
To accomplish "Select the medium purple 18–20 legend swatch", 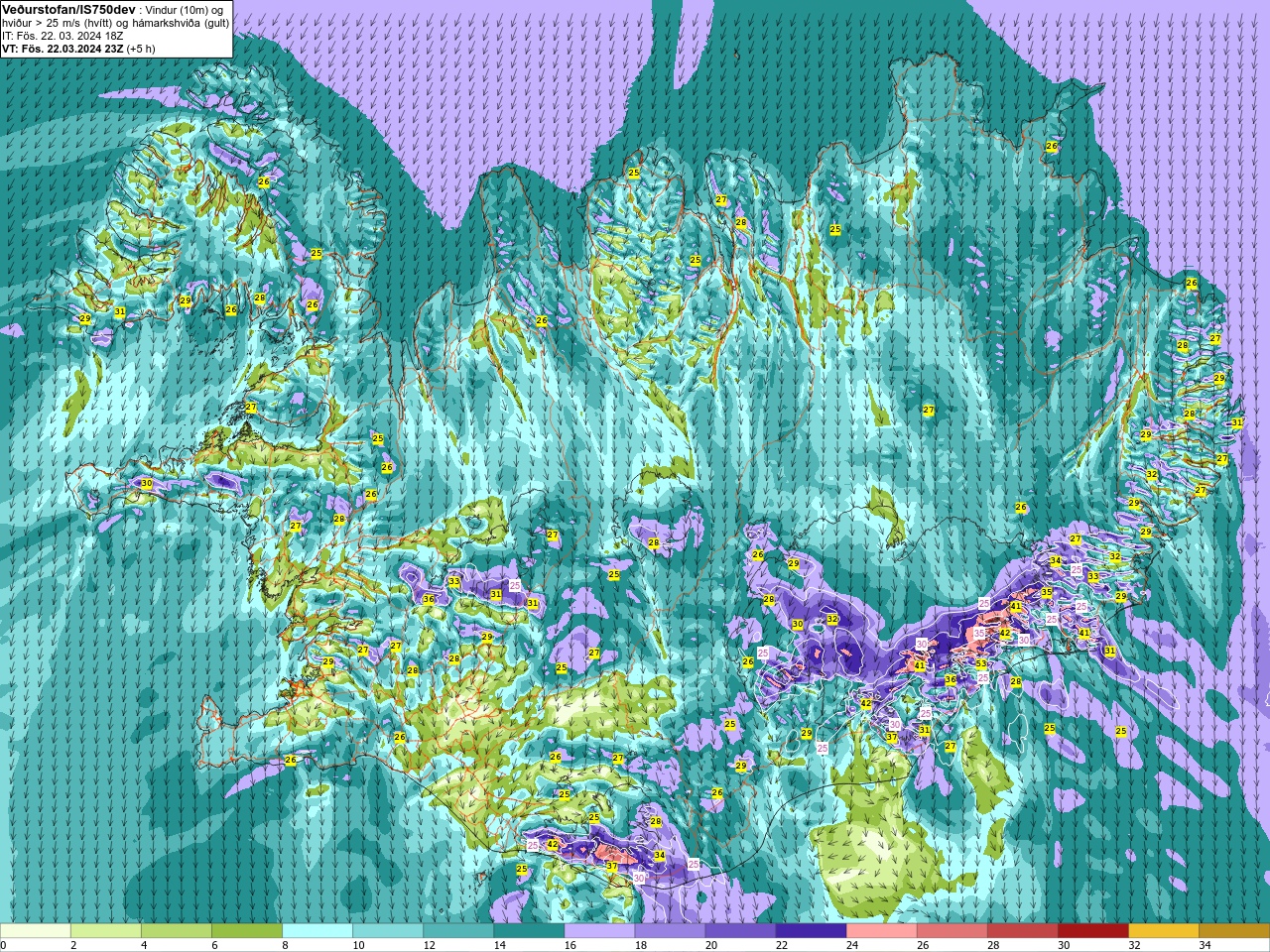I will (670, 931).
